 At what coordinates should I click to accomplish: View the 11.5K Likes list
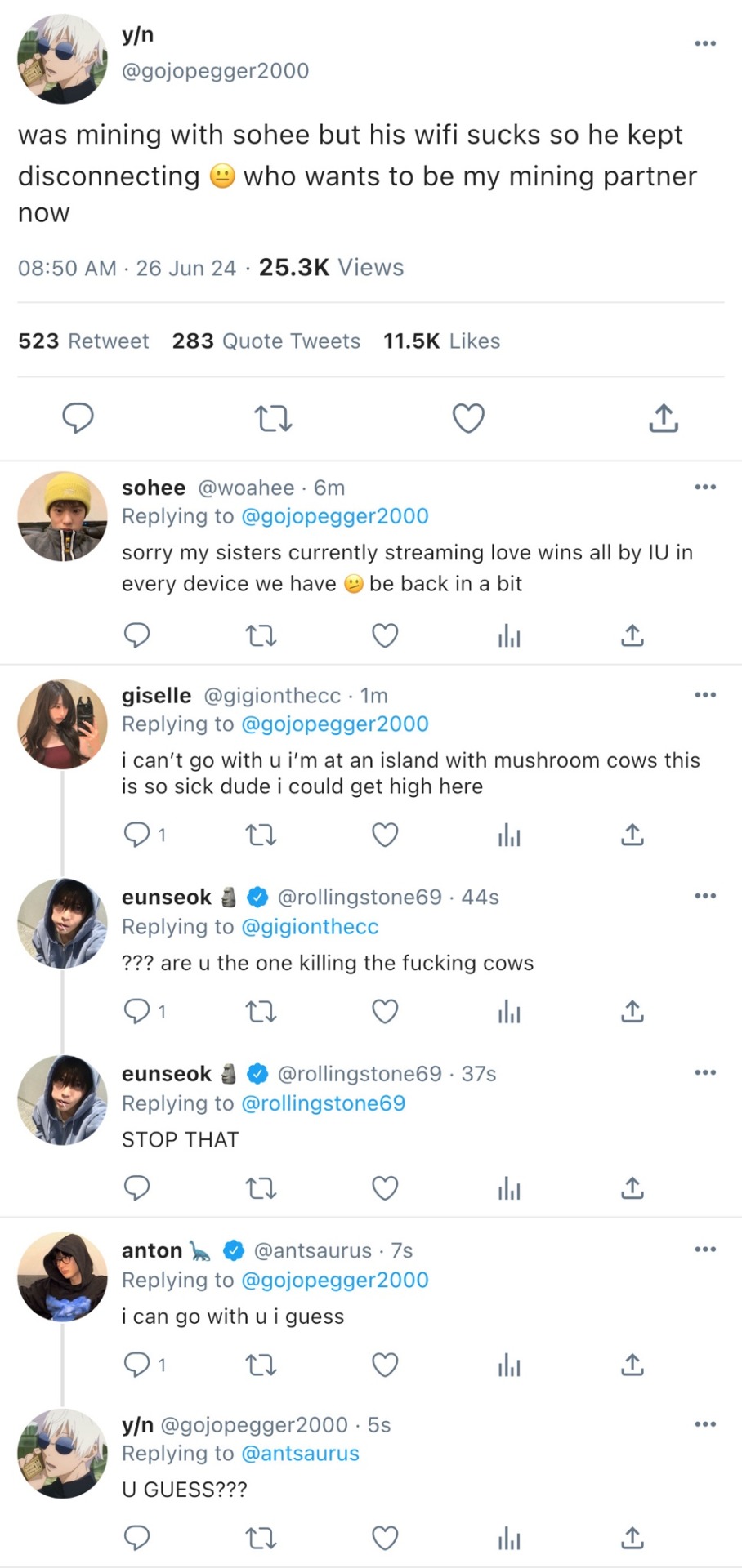coord(441,341)
